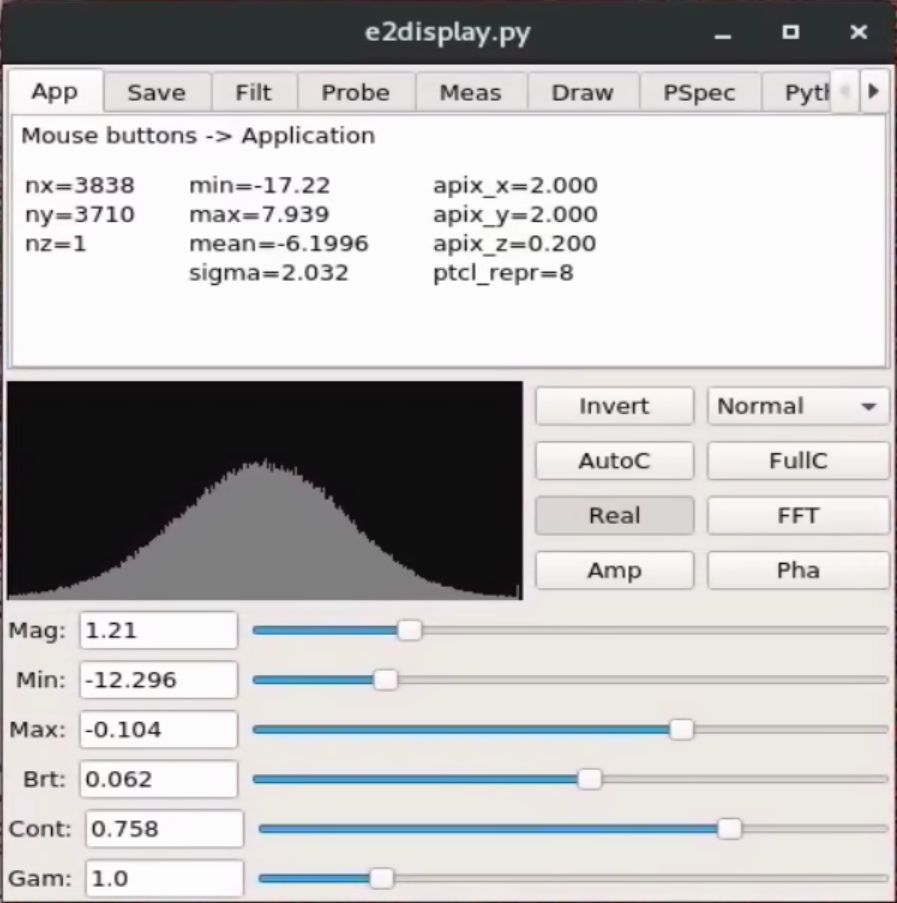
Task: Select the Probe tab
Action: (x=355, y=93)
